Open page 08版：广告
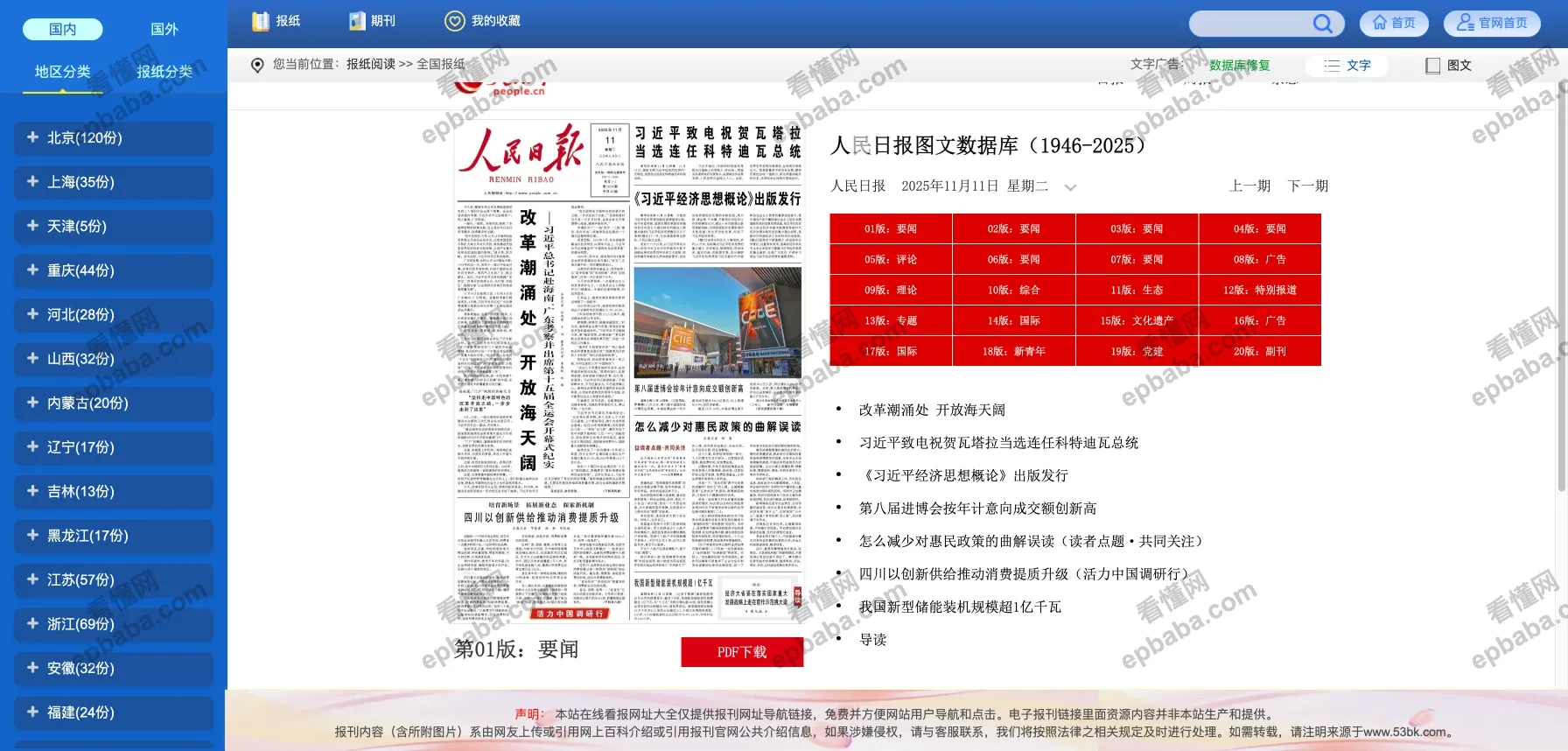The height and width of the screenshot is (751, 1568). coord(1260,259)
